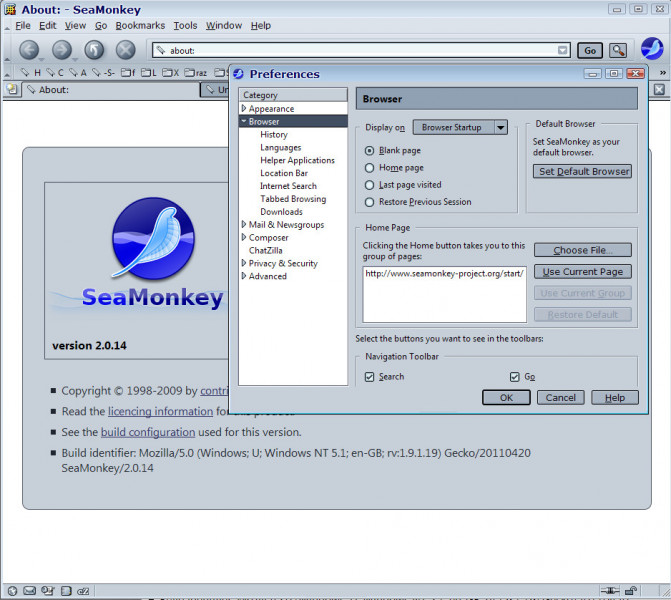Click the Choose File button

(582, 250)
